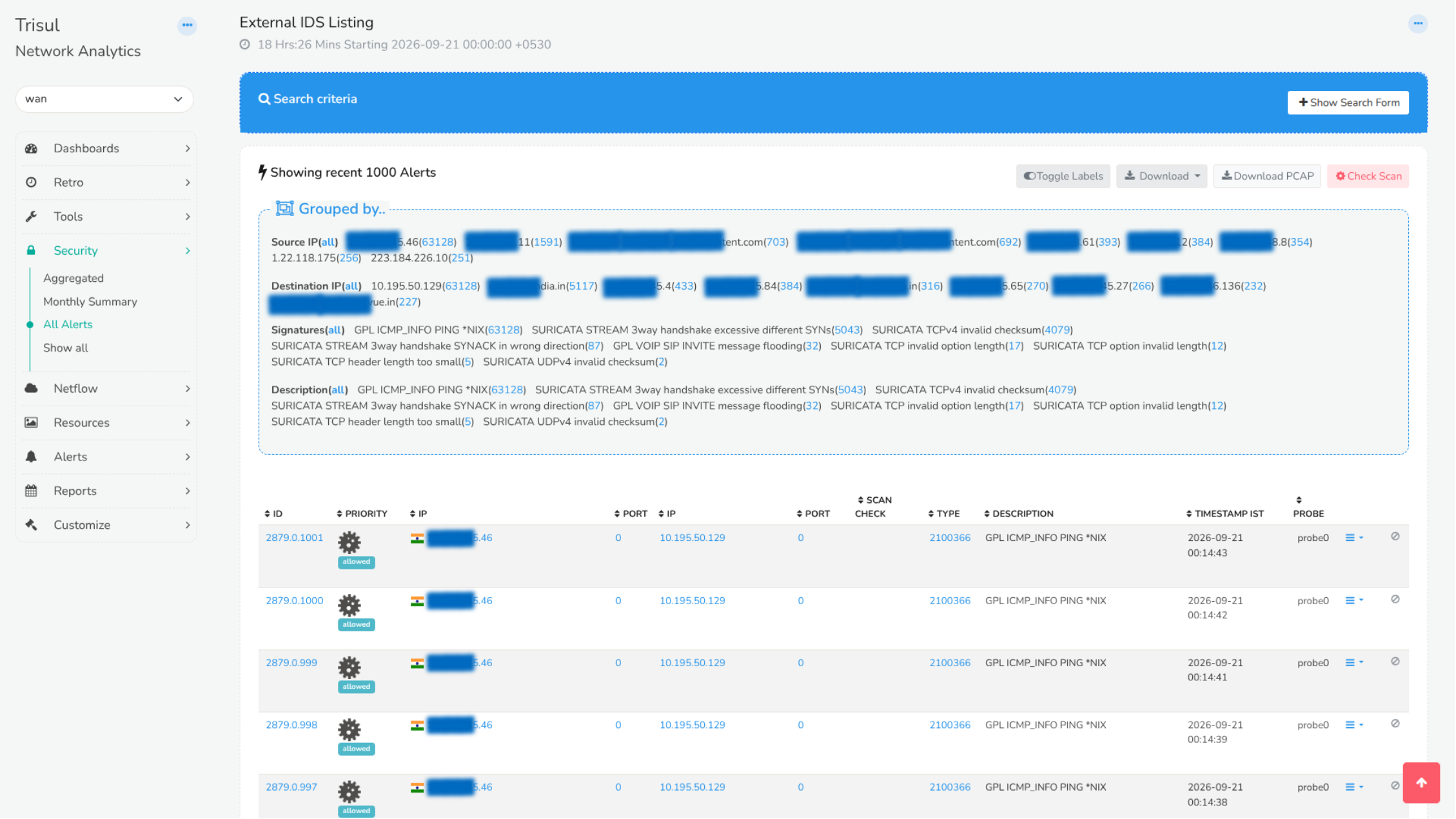Sort the table by TIMESTAMP IST column
This screenshot has width=1456, height=819.
point(1225,514)
